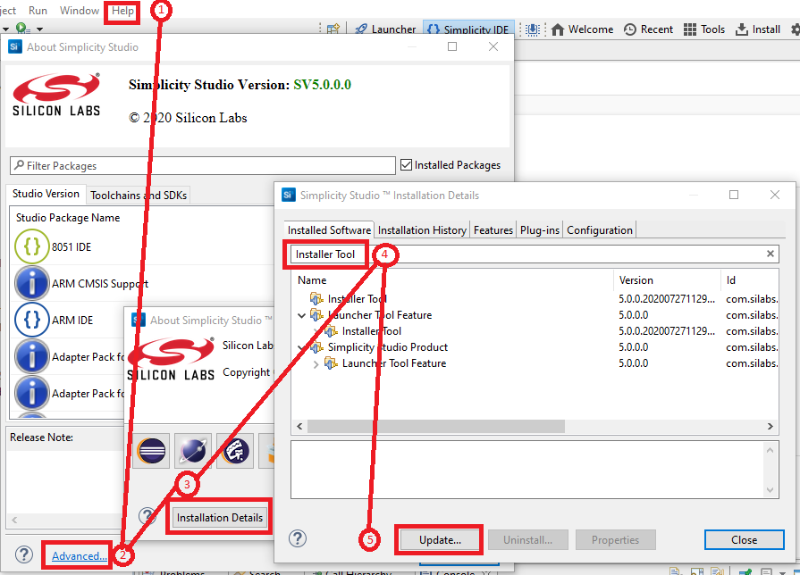Click the purple planet feature icon
This screenshot has width=800, height=575.
pos(193,451)
